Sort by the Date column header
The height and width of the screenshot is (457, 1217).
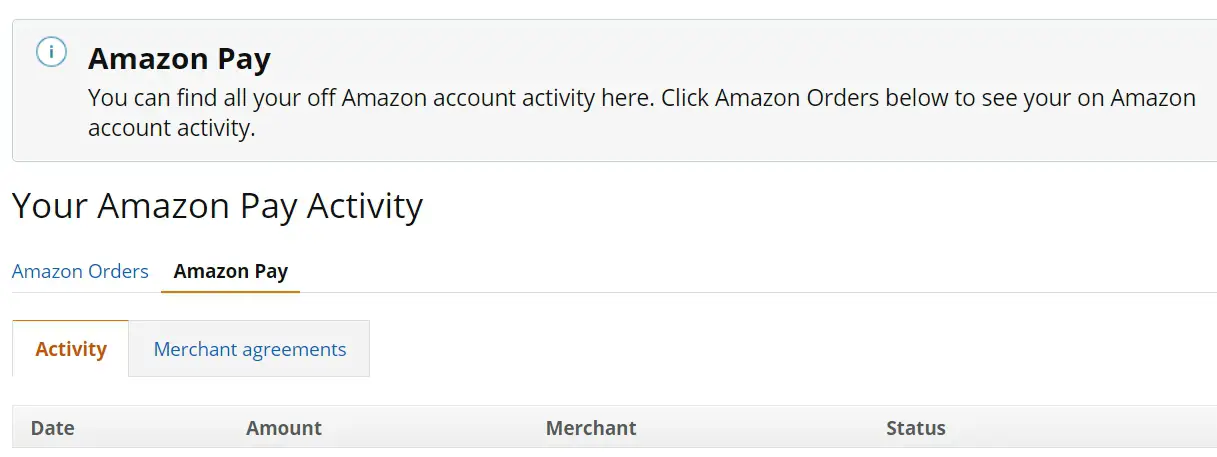tap(53, 428)
